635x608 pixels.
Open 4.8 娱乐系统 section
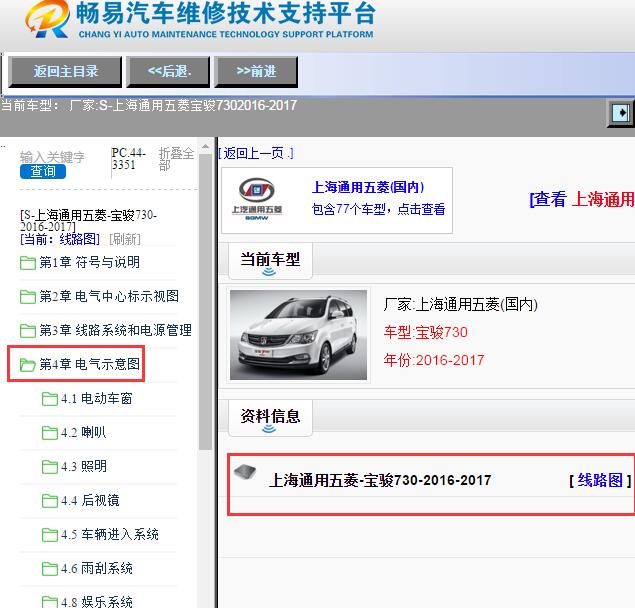(97, 602)
